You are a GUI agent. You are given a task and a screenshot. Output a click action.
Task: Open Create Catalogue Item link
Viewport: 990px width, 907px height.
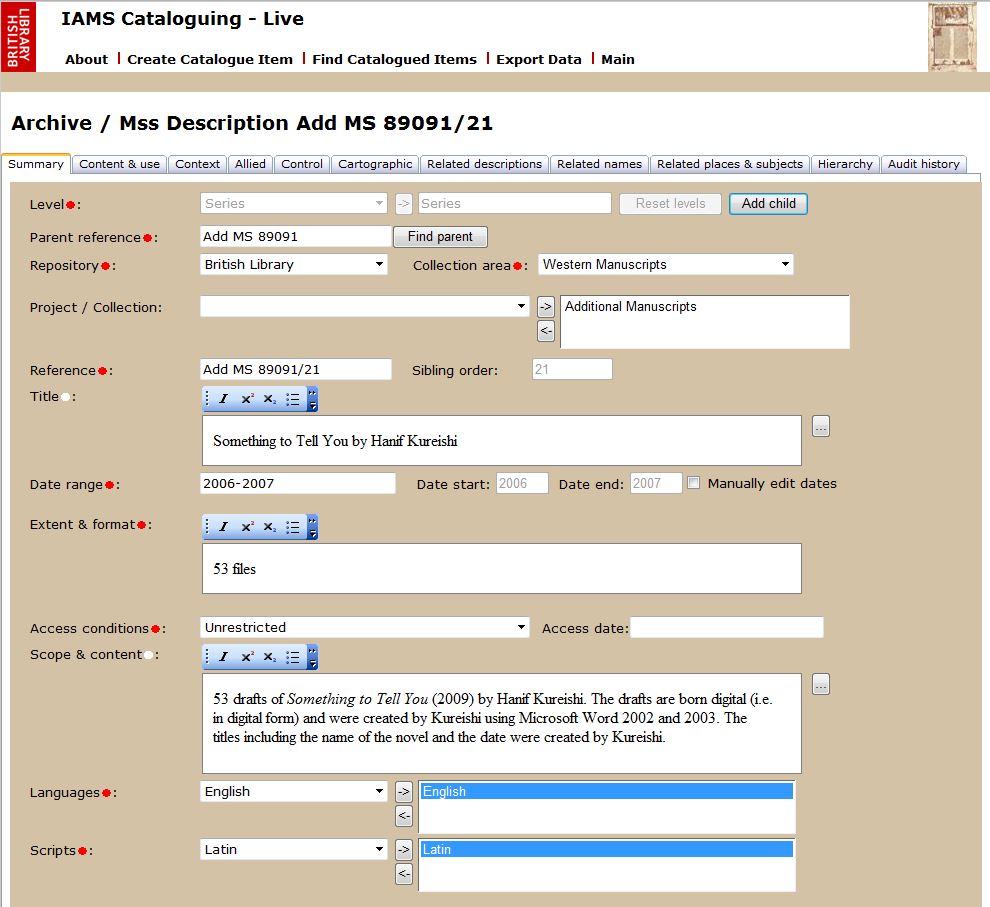[210, 59]
